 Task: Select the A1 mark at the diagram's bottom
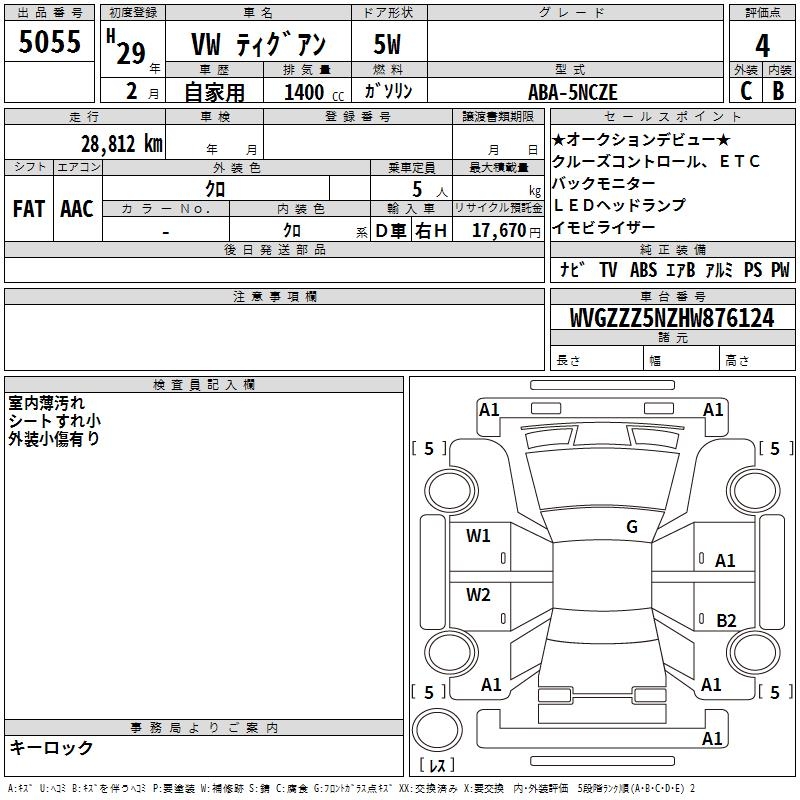pos(712,739)
